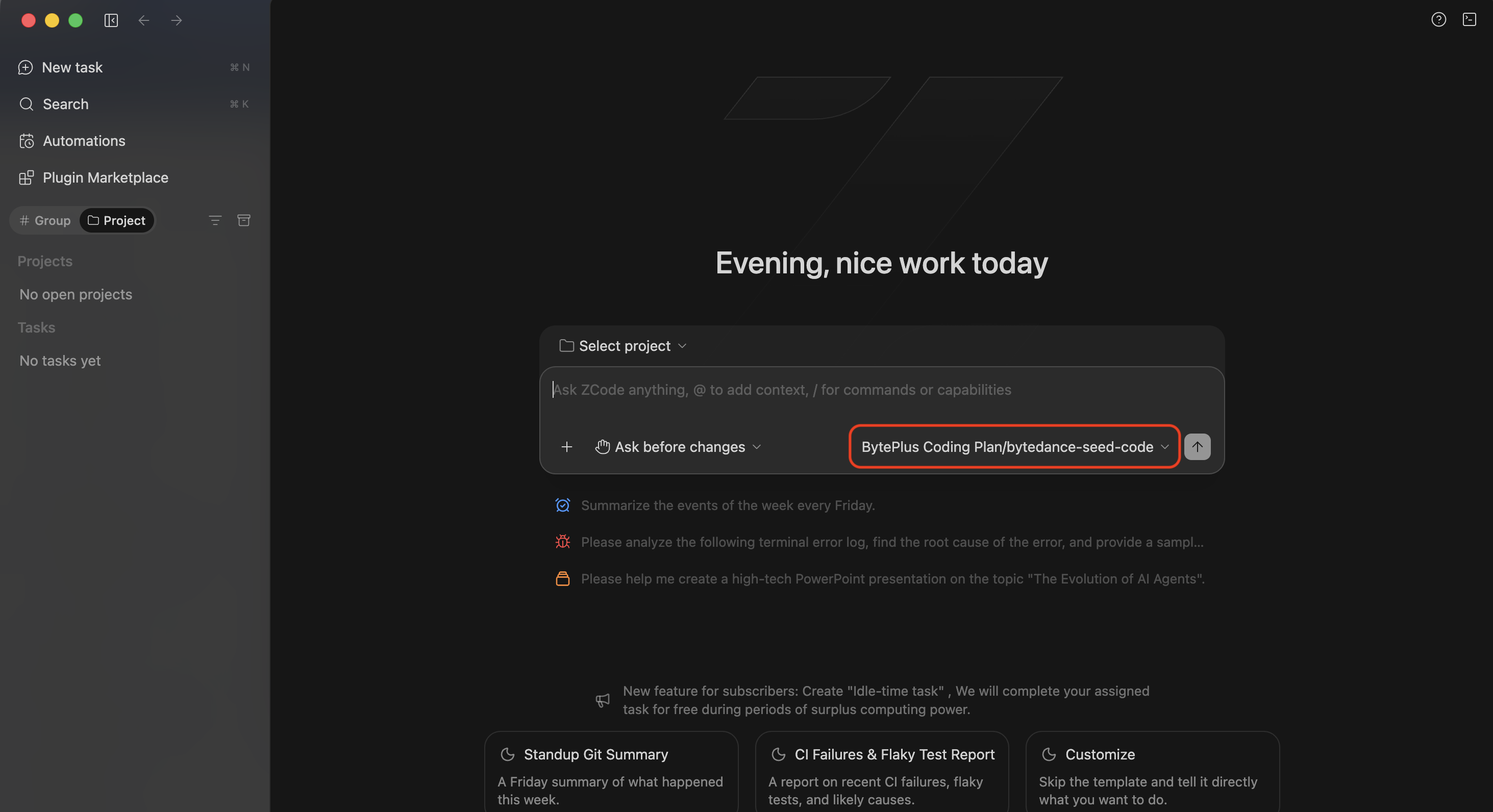Open the Plugin Marketplace
1493x812 pixels.
tap(134, 178)
